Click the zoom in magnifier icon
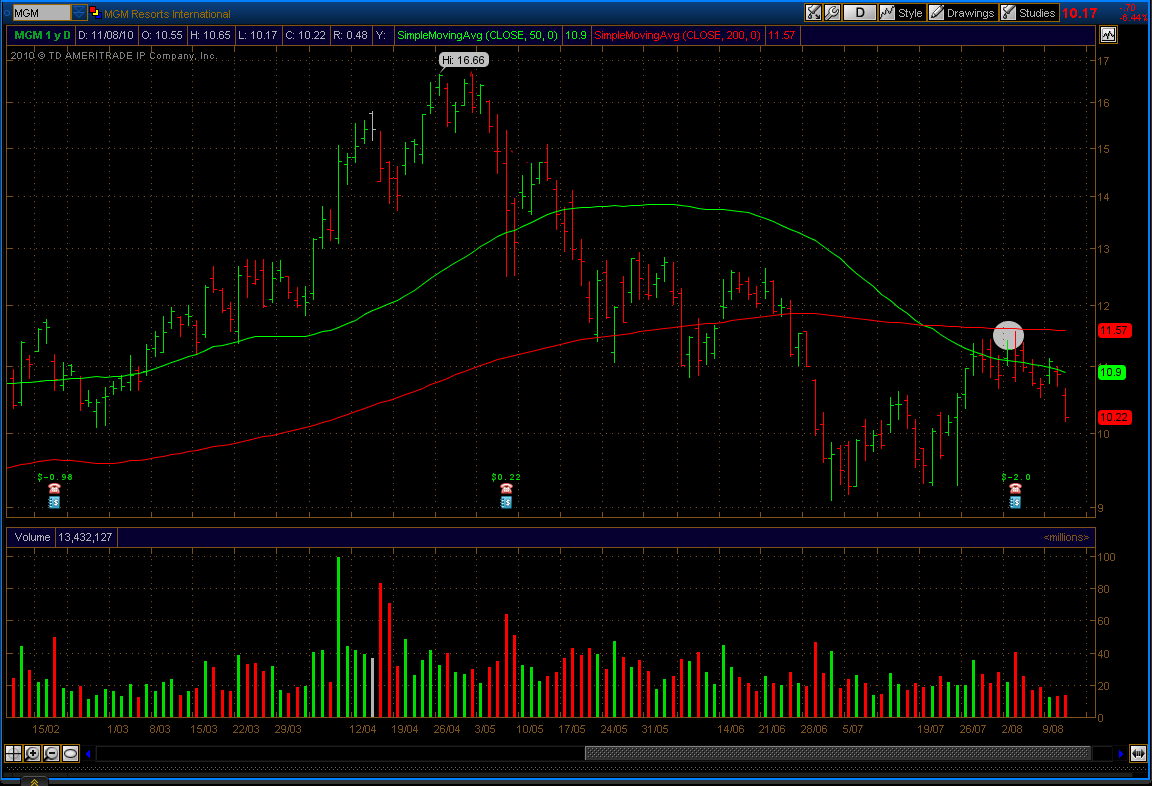1152x786 pixels. coord(32,753)
